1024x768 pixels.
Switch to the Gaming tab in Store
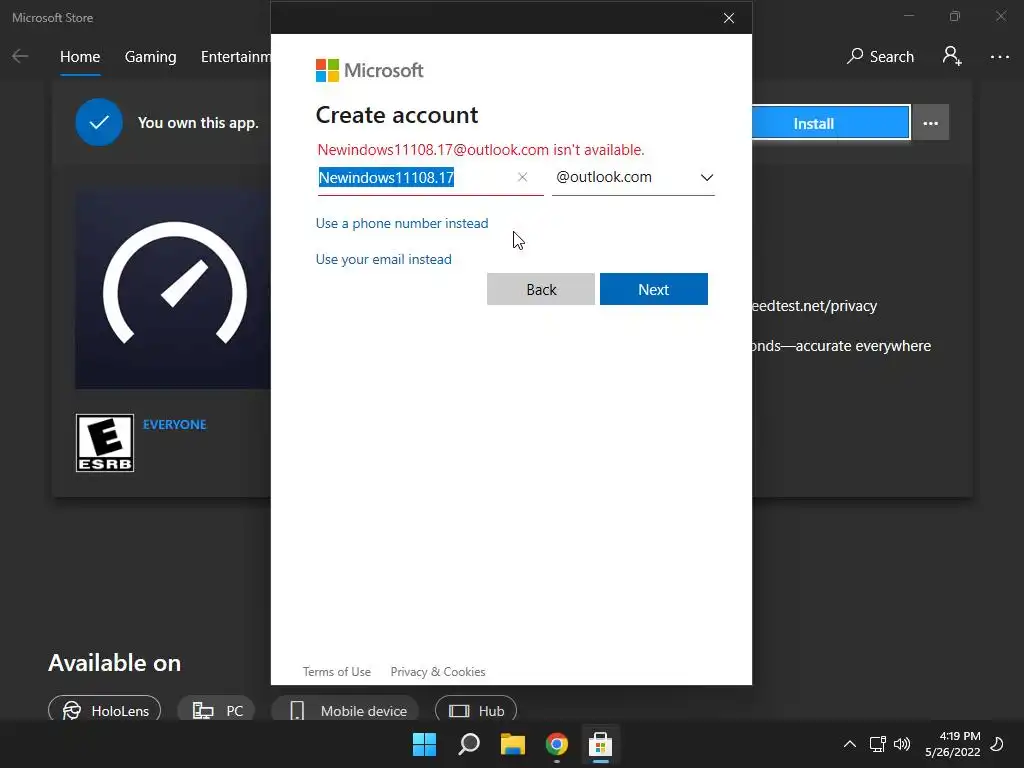click(150, 57)
